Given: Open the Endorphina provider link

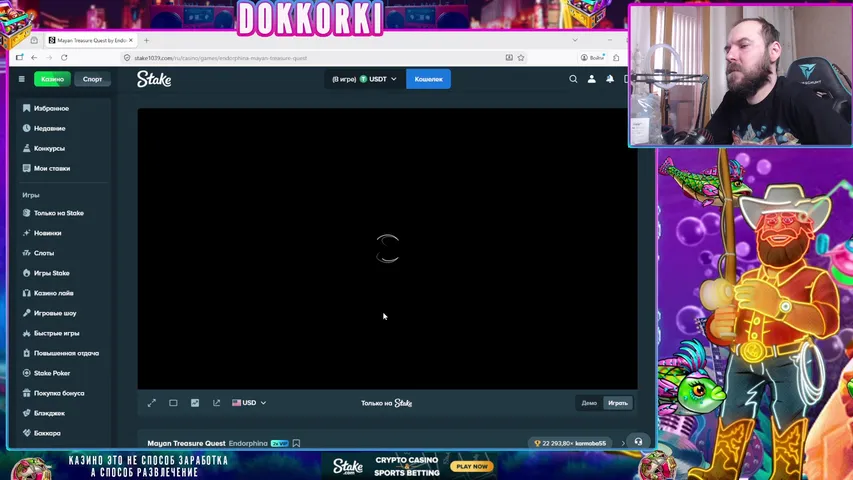Looking at the screenshot, I should pos(248,443).
